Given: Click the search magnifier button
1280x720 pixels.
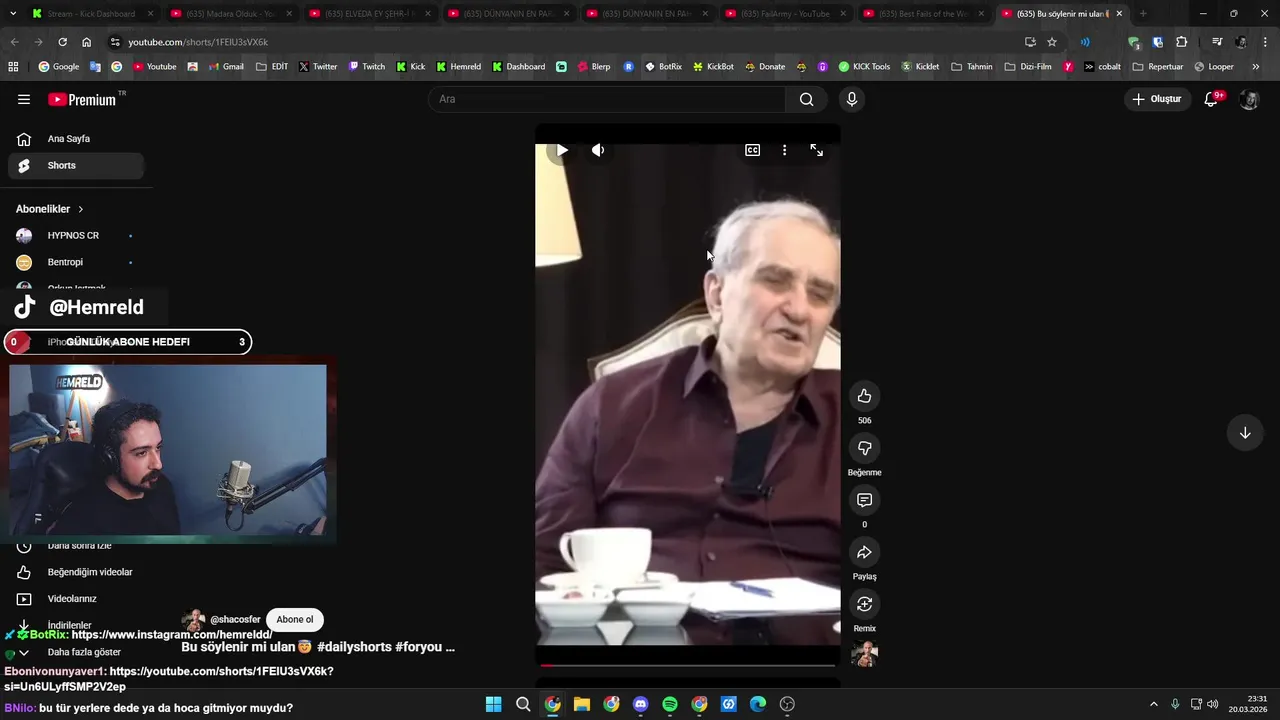Looking at the screenshot, I should coord(806,99).
